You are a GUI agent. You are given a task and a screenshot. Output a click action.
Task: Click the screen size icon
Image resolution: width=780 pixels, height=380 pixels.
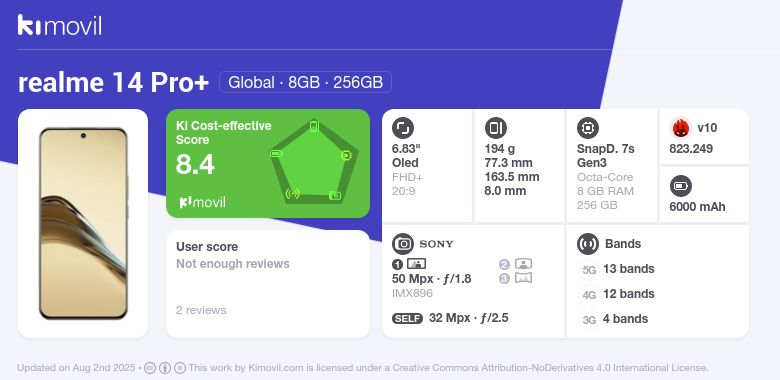point(403,128)
